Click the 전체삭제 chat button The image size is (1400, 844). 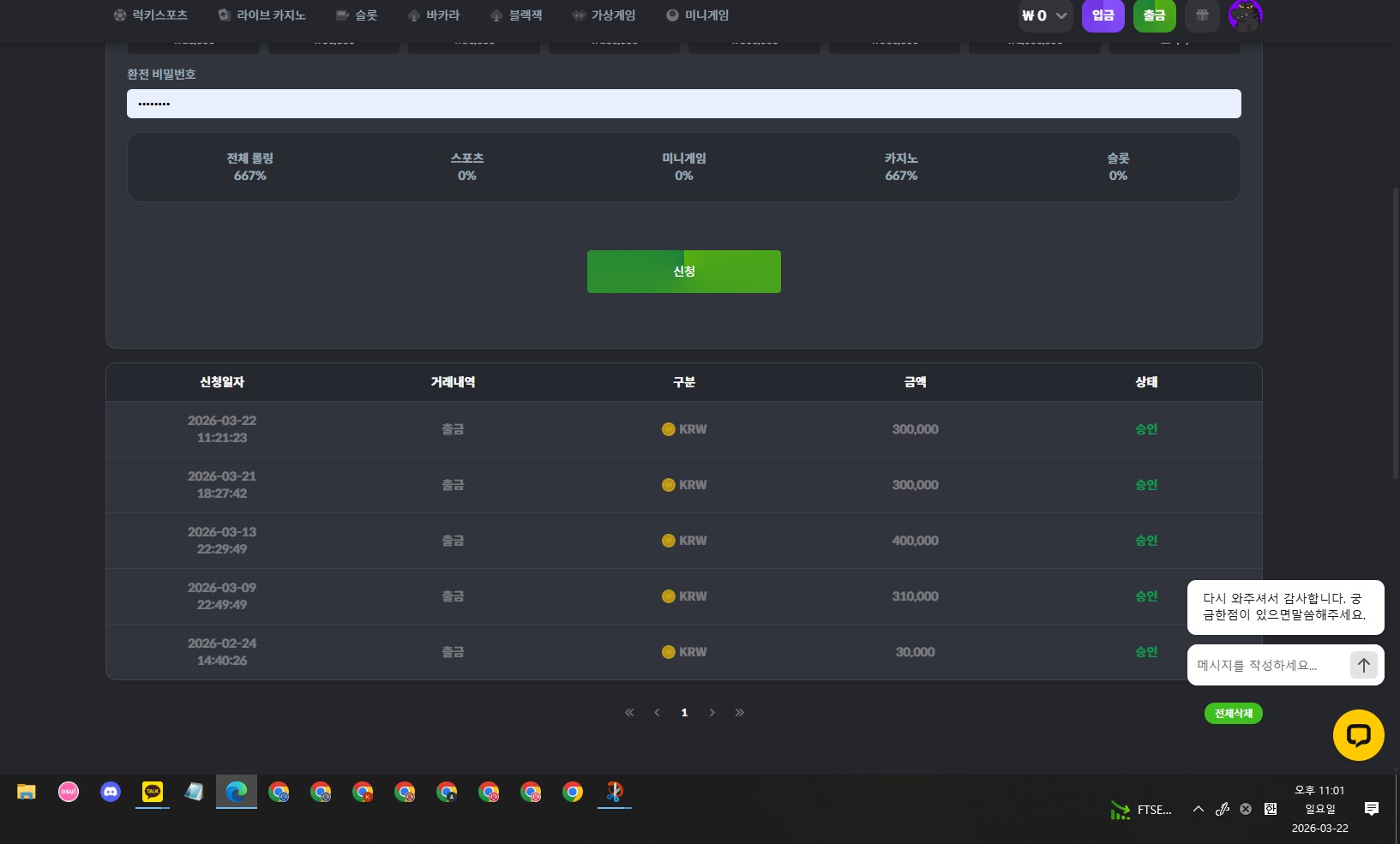(1233, 713)
